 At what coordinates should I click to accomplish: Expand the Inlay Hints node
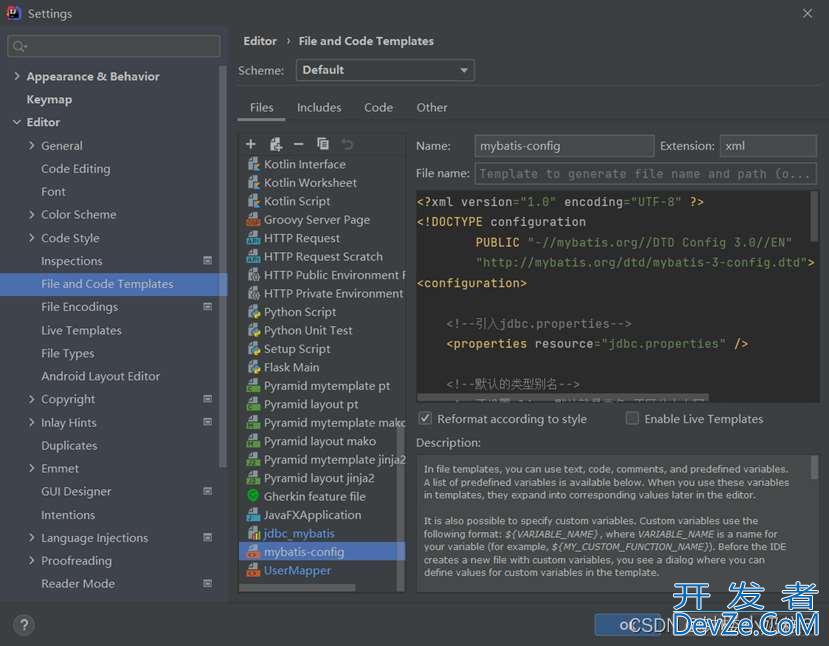click(x=32, y=422)
